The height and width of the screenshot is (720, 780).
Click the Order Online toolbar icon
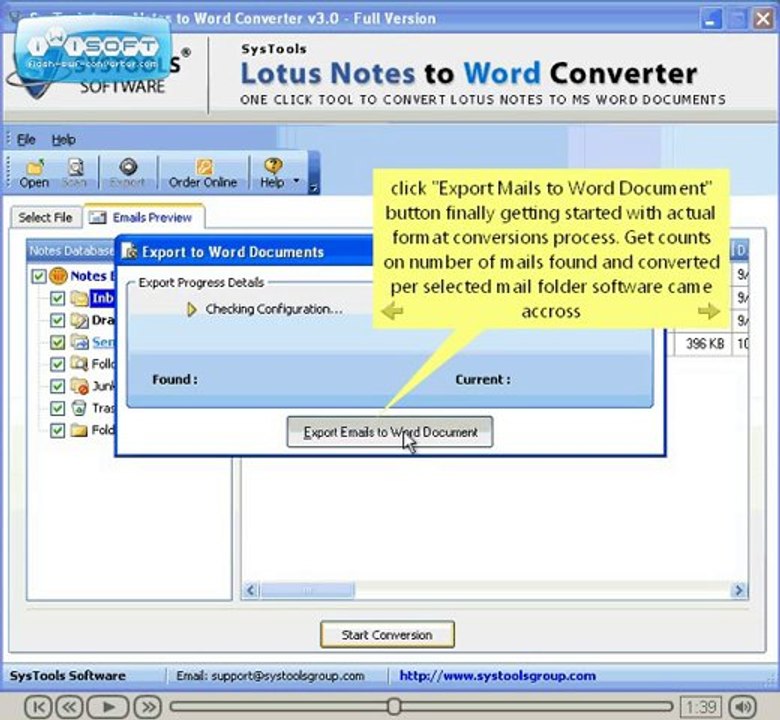(203, 167)
